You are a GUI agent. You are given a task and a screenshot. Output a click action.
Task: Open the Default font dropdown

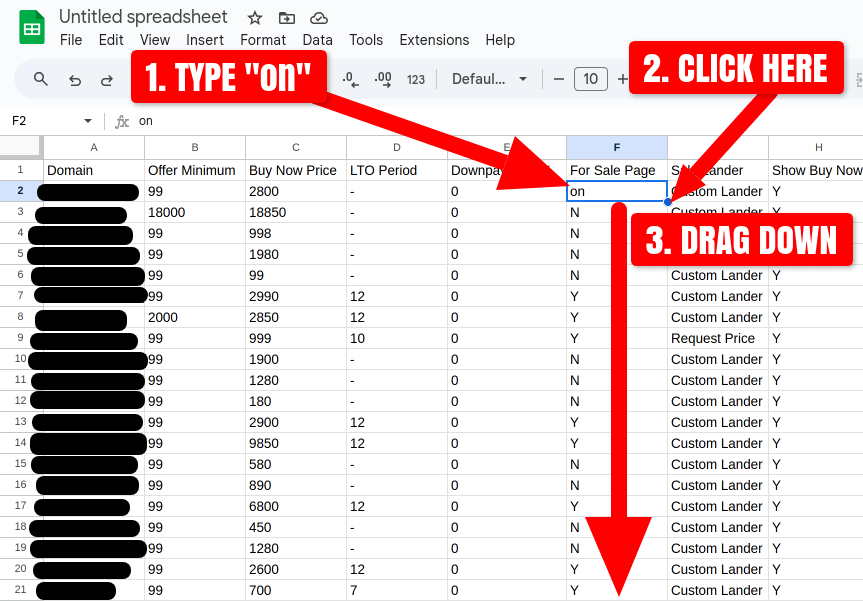point(489,79)
